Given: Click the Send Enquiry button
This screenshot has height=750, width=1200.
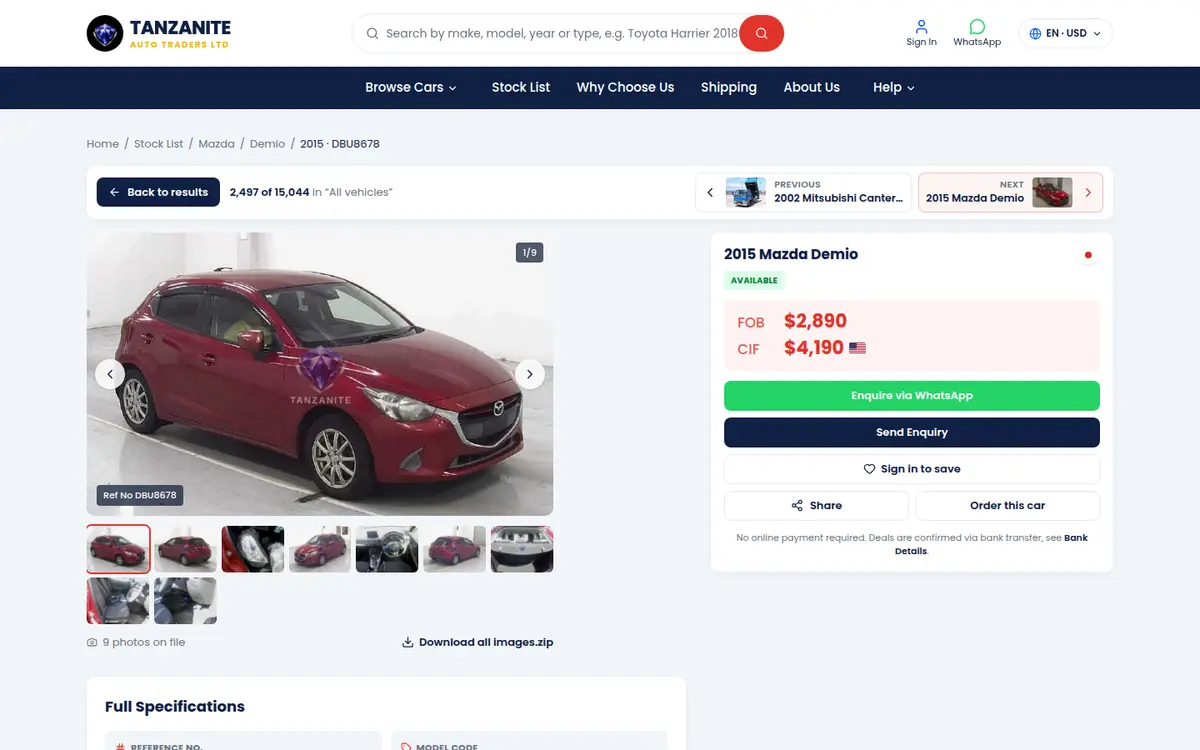Looking at the screenshot, I should 912,432.
